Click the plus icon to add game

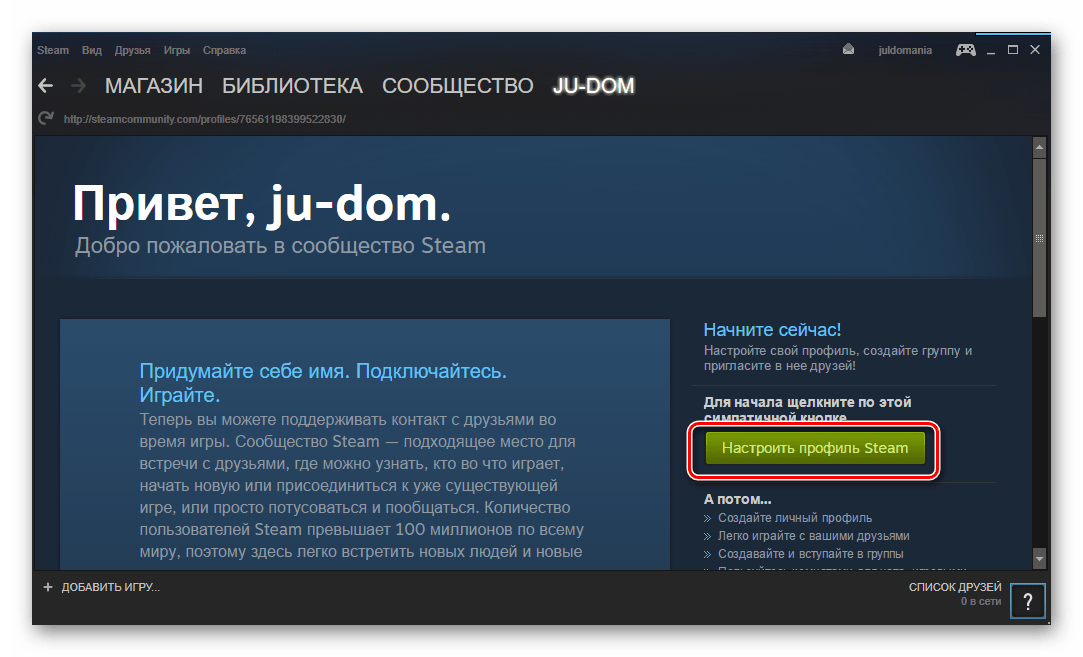(x=48, y=587)
